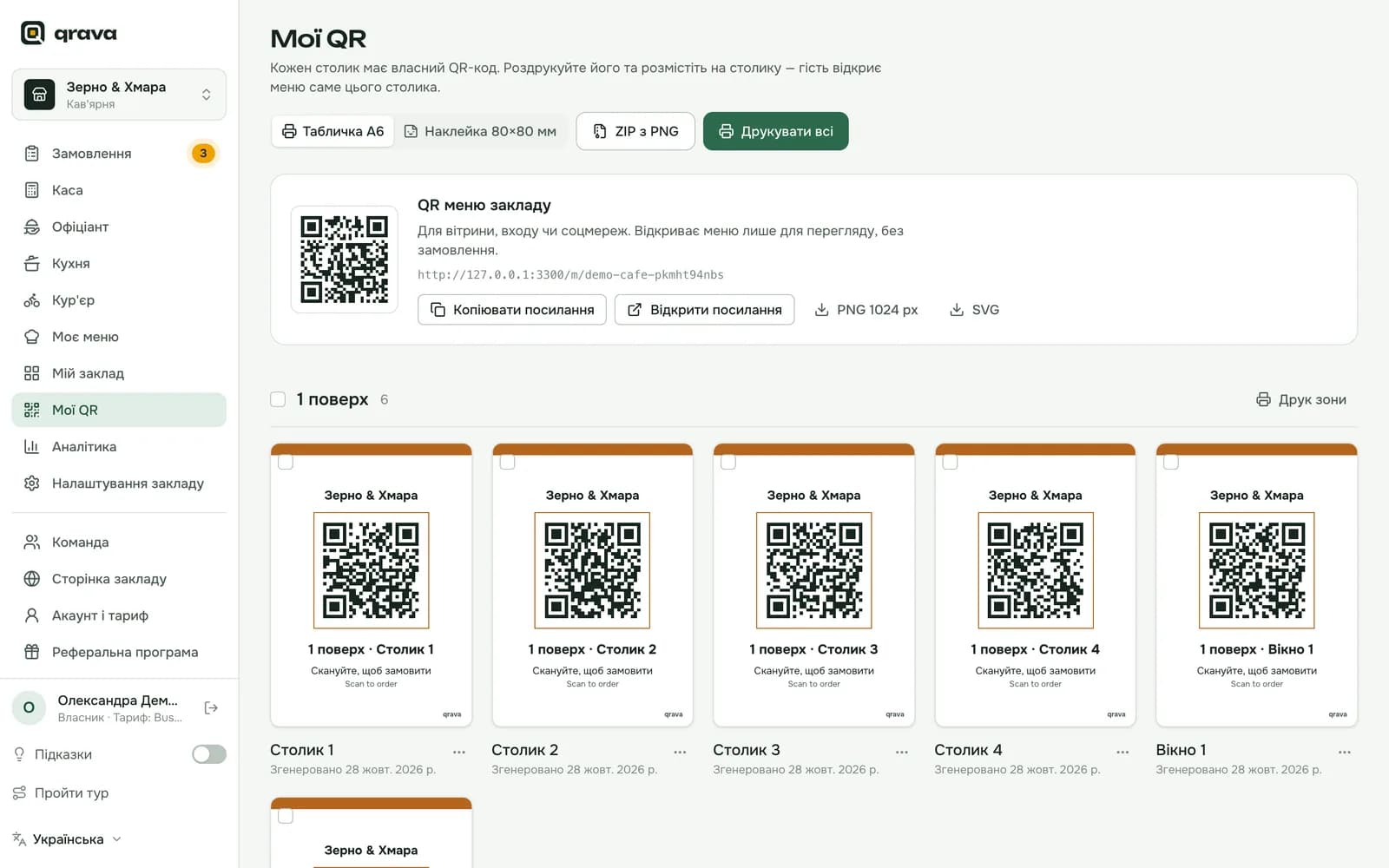
Task: Open the Столик 3 more options menu
Action: pyautogui.click(x=902, y=752)
